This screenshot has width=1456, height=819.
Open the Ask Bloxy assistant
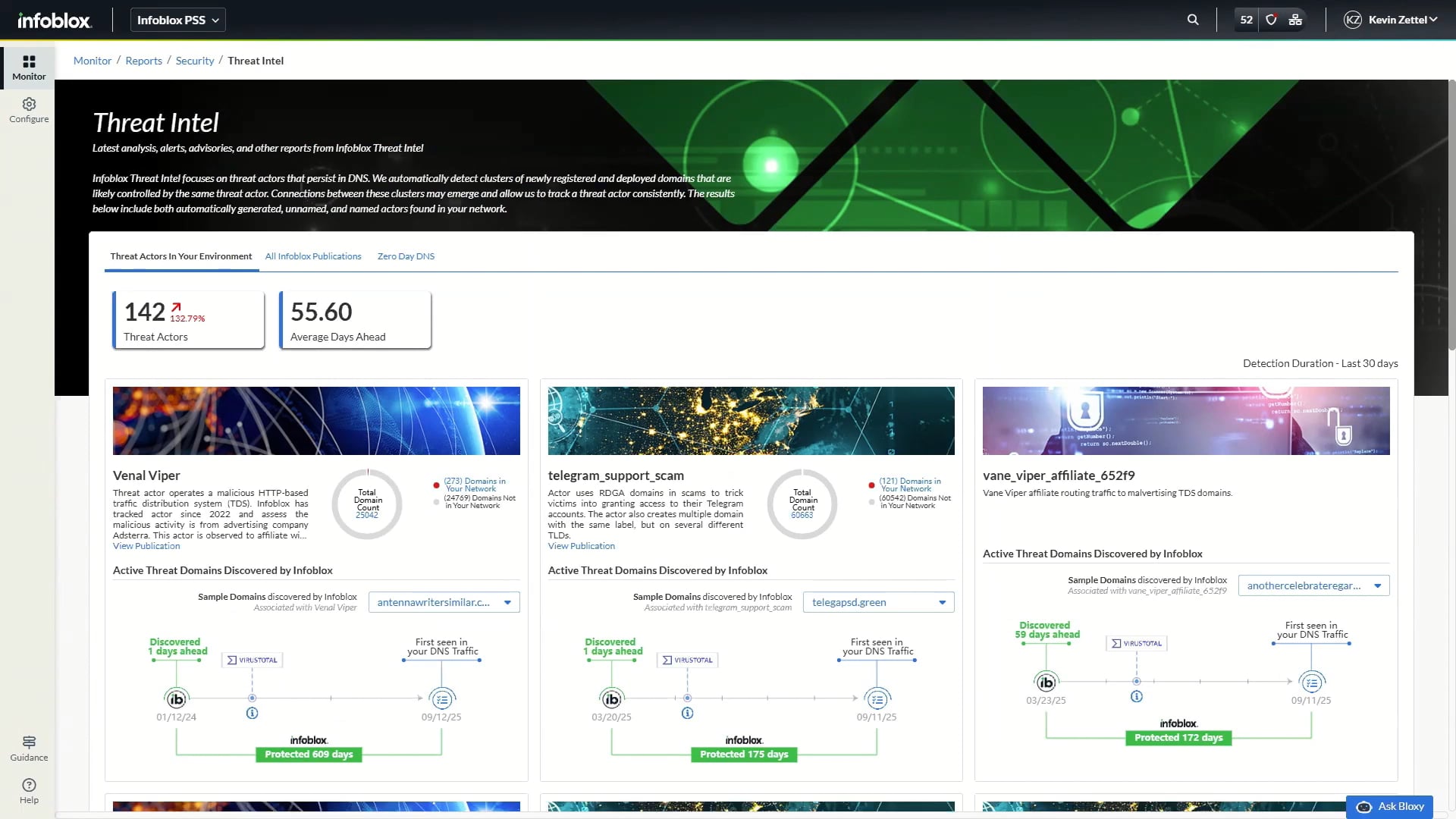pyautogui.click(x=1390, y=807)
